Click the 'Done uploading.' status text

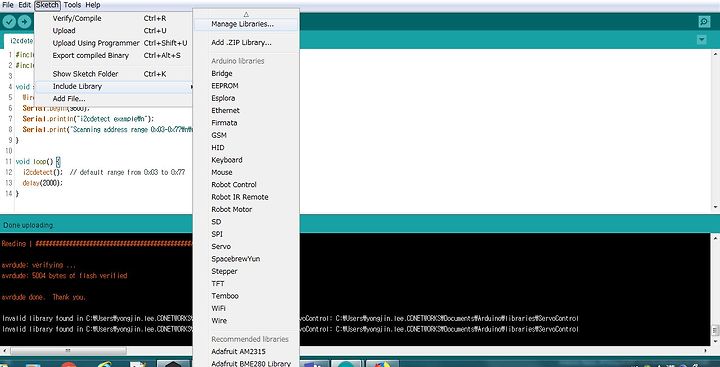pos(28,226)
